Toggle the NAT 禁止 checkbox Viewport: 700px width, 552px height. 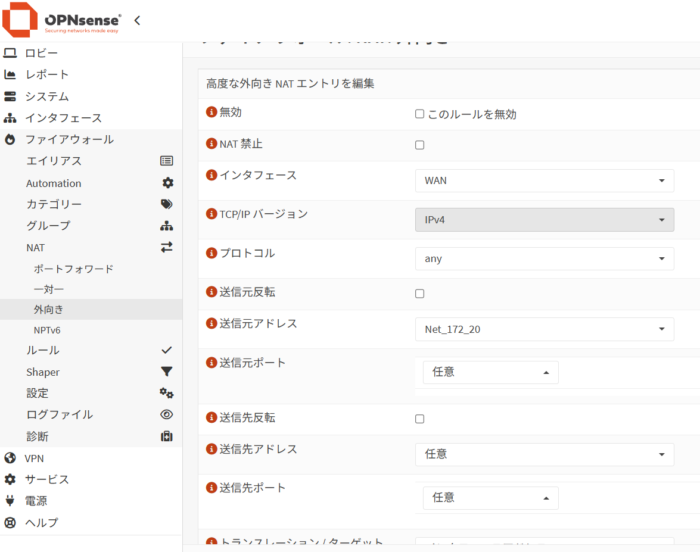click(x=420, y=145)
